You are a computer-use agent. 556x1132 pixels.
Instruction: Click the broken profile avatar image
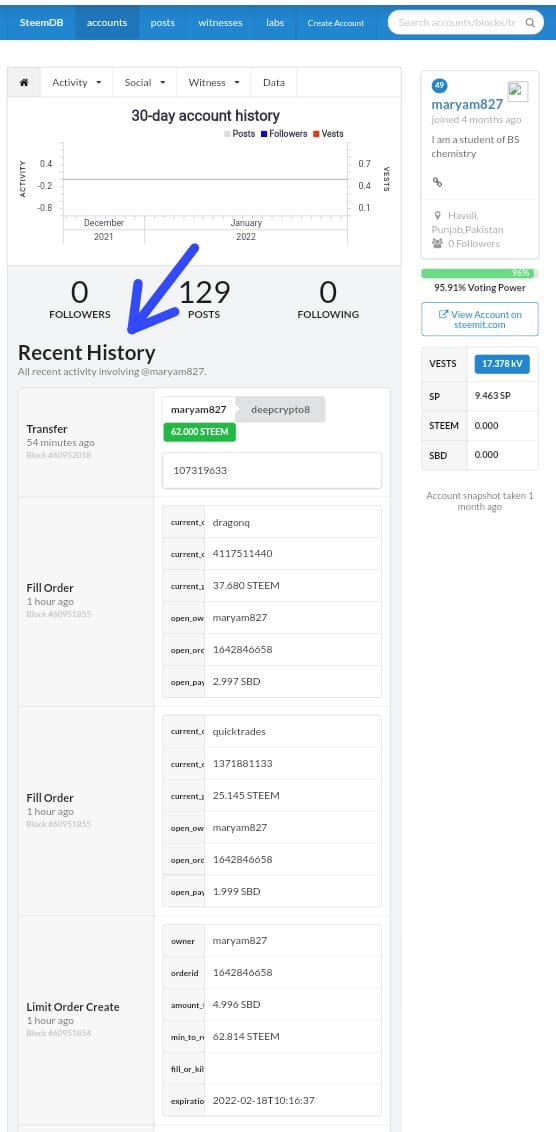pyautogui.click(x=518, y=91)
